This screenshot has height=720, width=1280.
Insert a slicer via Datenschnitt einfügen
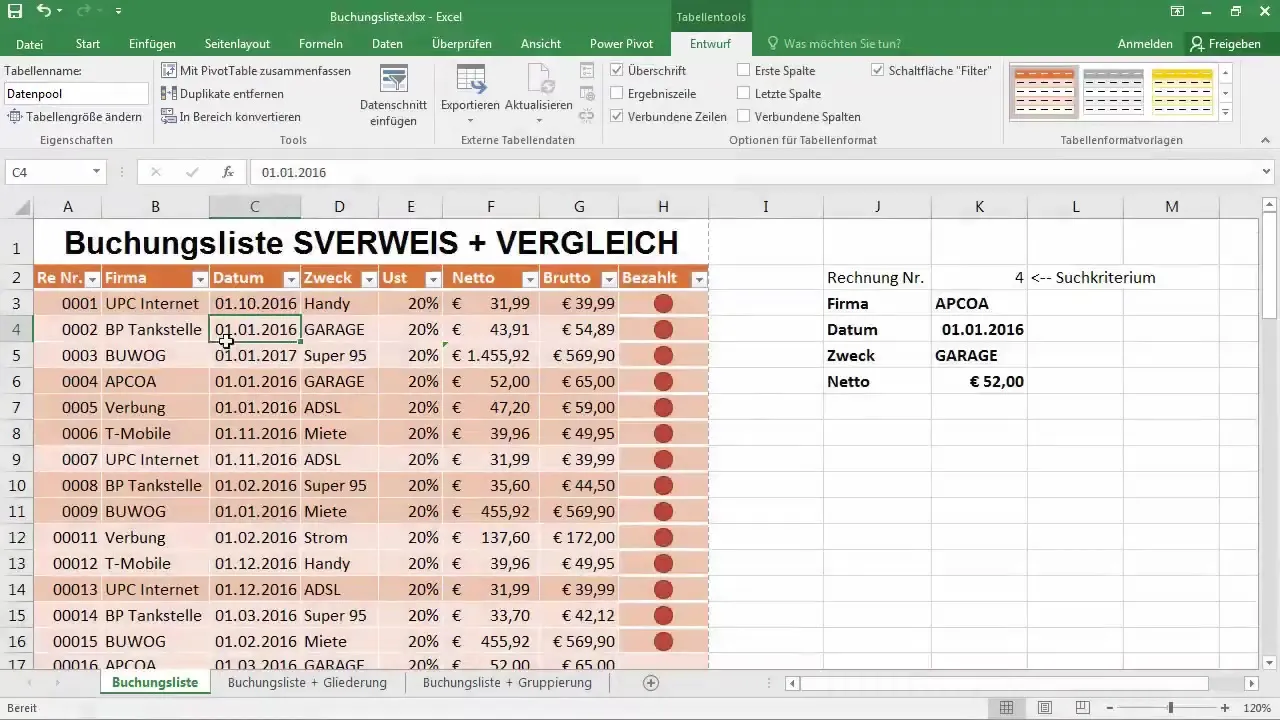393,96
